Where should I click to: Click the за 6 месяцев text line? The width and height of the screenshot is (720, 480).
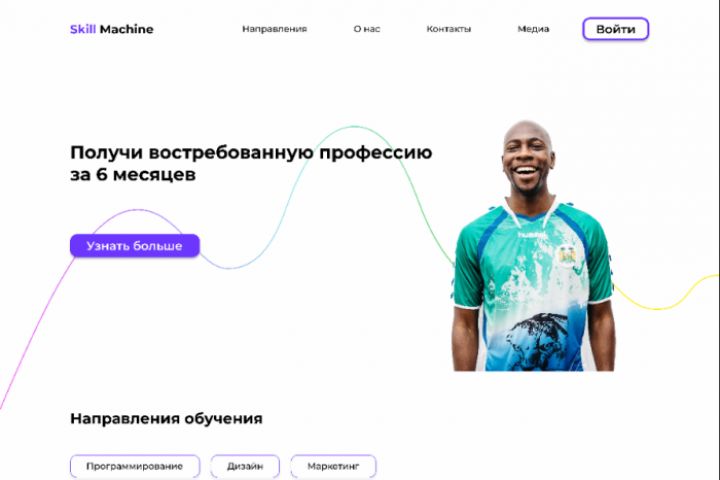point(133,175)
